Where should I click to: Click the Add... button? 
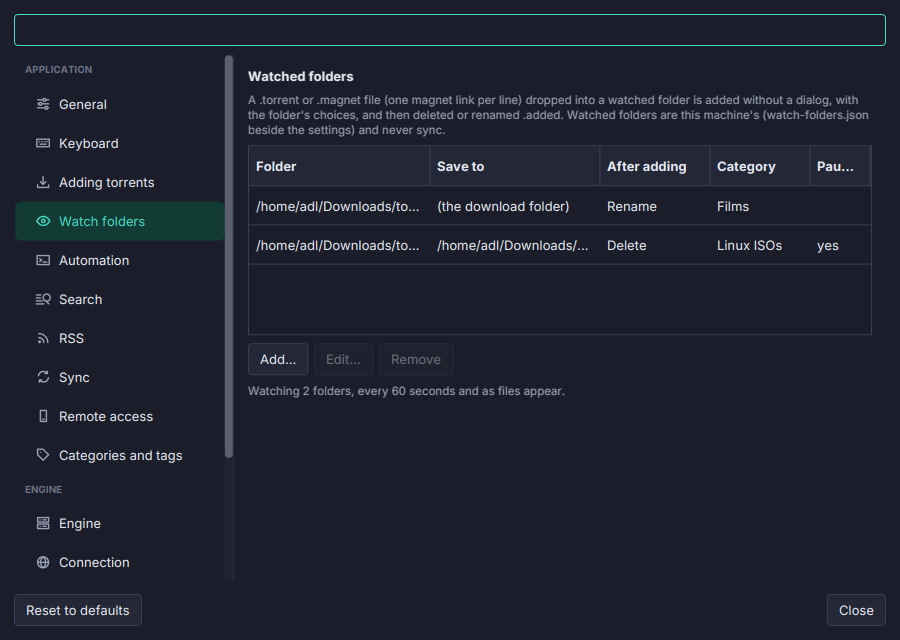pos(278,359)
